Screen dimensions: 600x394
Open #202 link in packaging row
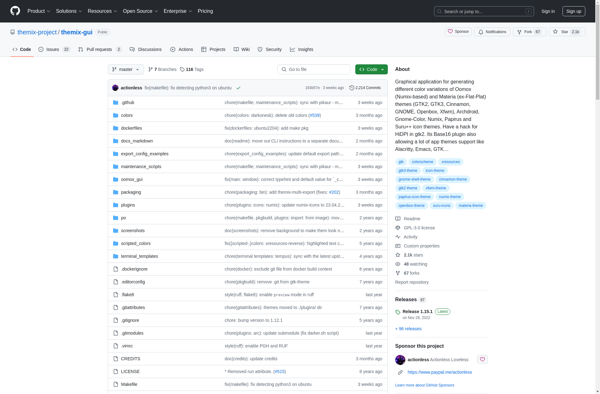click(334, 192)
